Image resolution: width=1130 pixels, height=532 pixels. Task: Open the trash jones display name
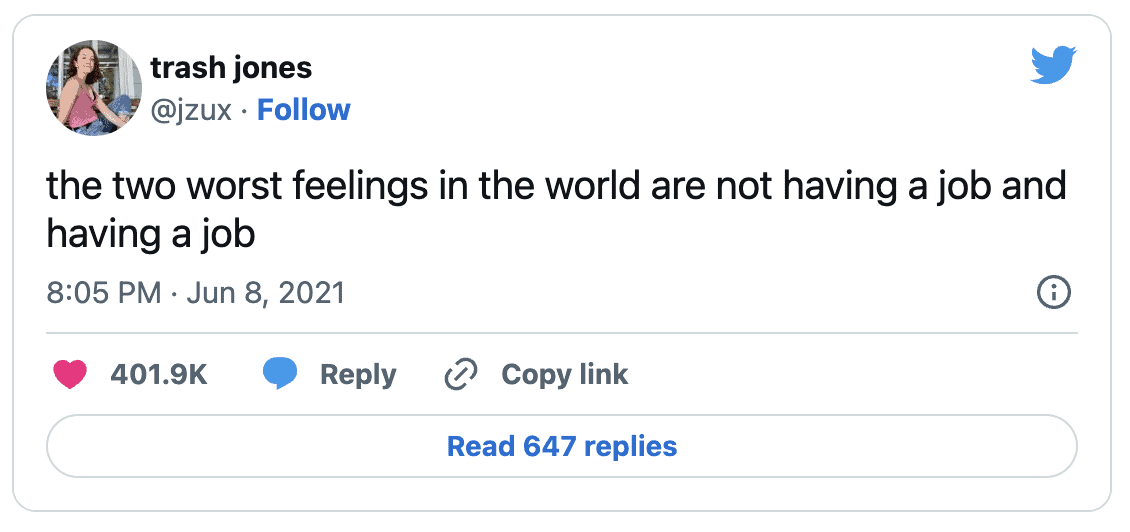(x=231, y=68)
